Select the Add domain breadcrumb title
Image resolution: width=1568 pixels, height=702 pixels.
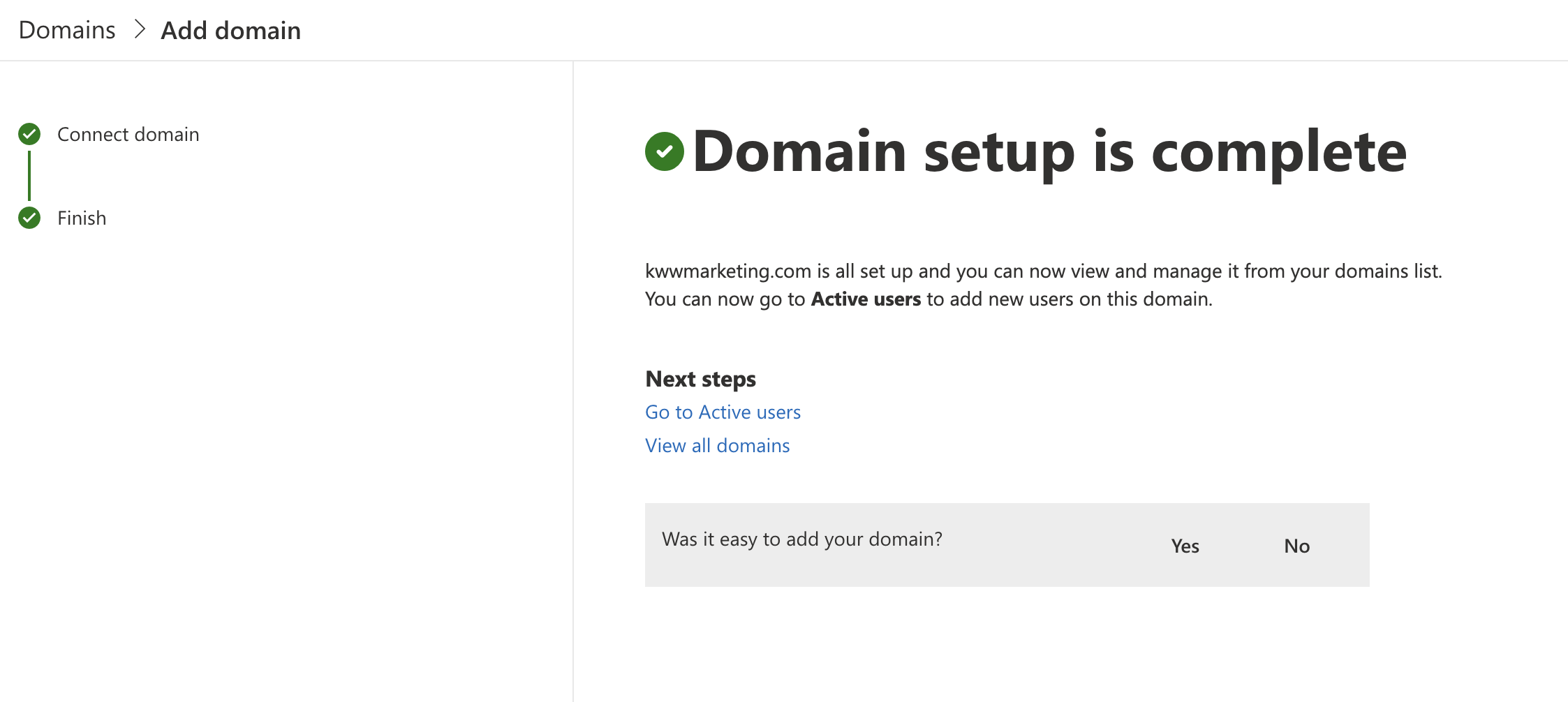(x=230, y=31)
